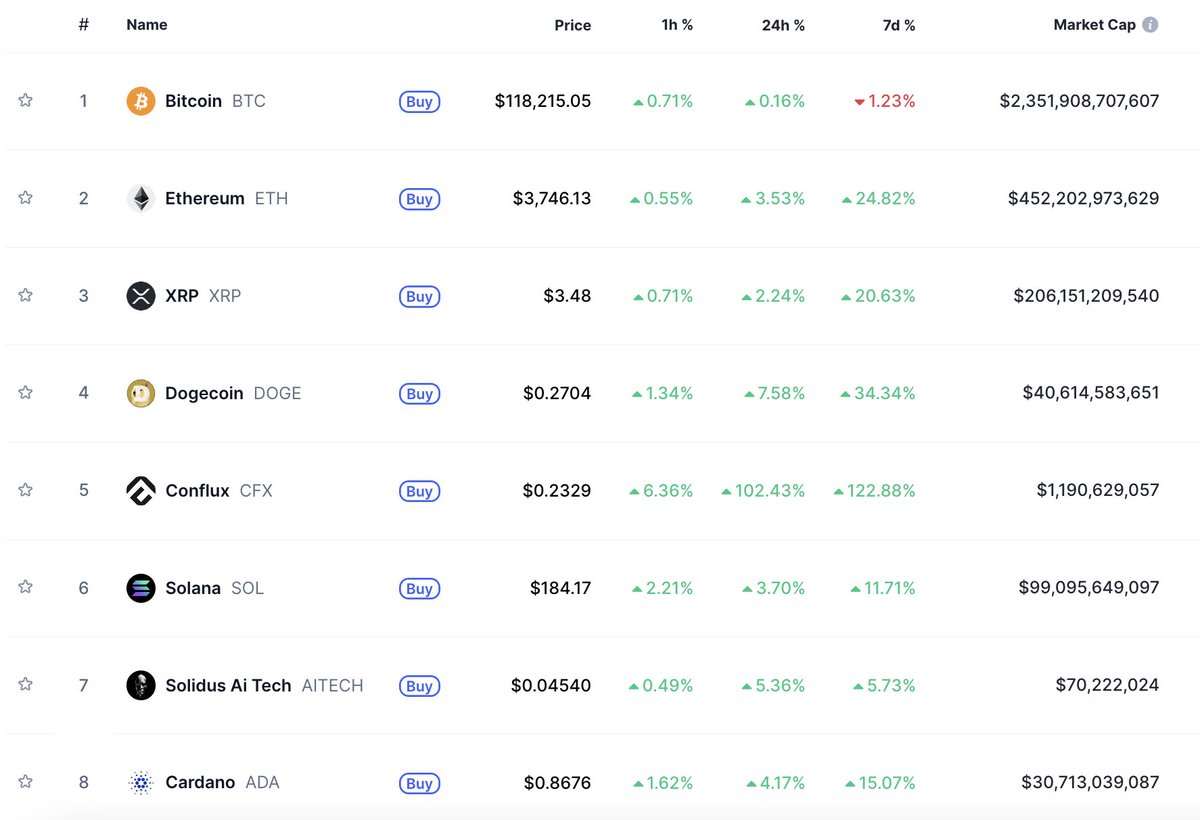Toggle the Dogecoin watchlist star
Screen dimensions: 1200x820
pos(26,393)
